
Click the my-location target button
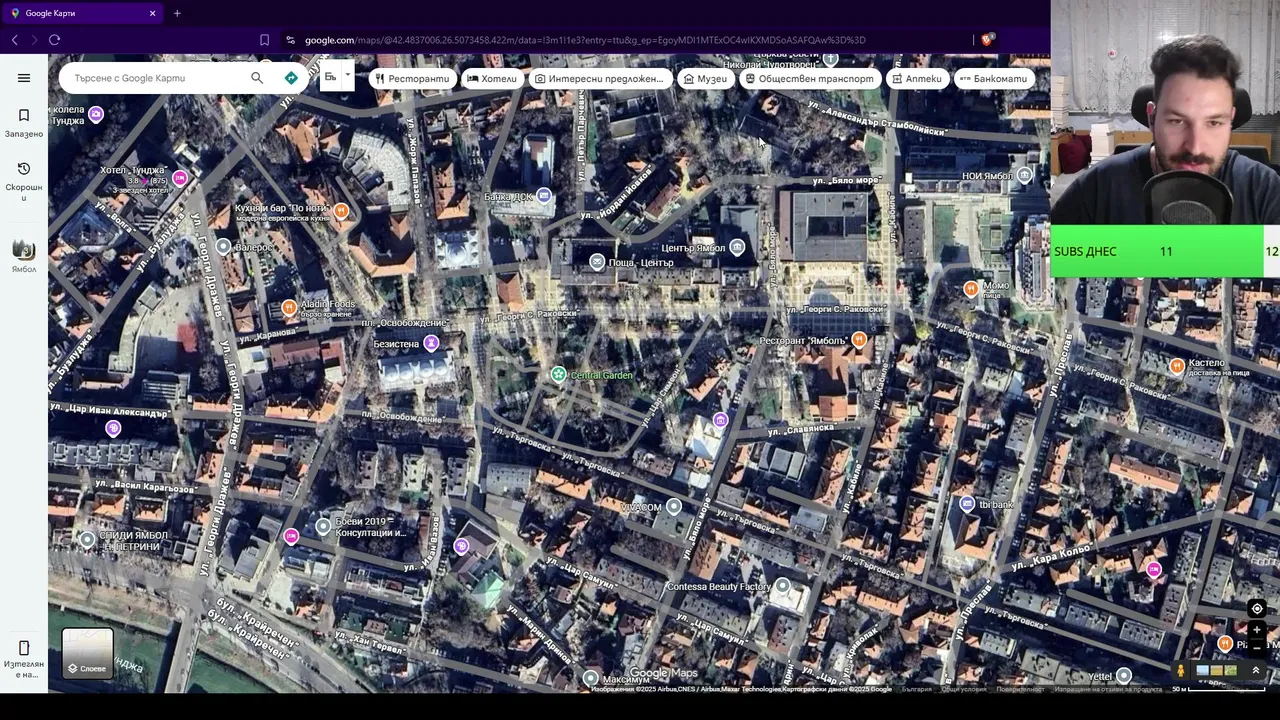pos(1257,609)
